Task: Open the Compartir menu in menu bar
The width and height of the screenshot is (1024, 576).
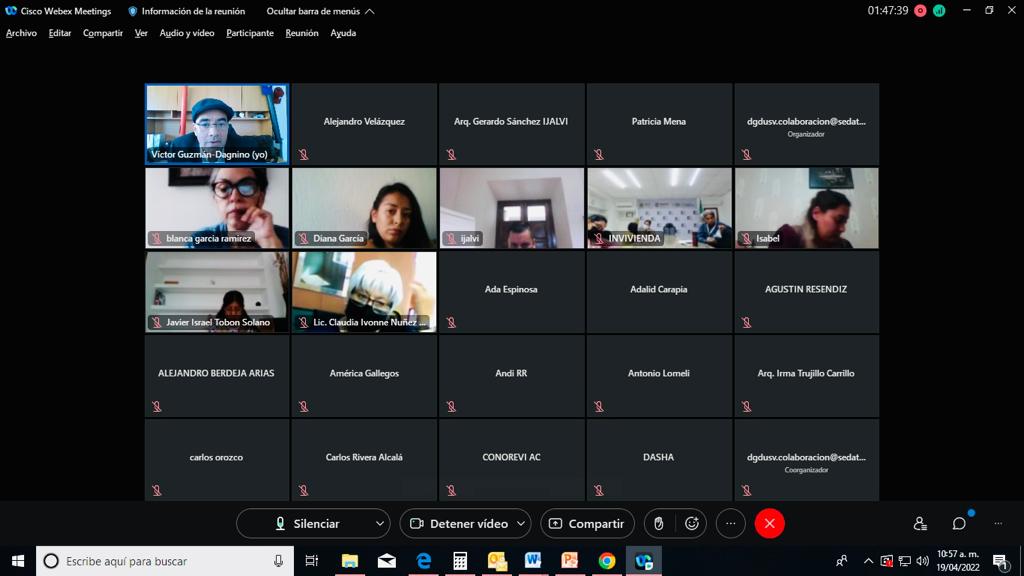Action: coord(103,33)
